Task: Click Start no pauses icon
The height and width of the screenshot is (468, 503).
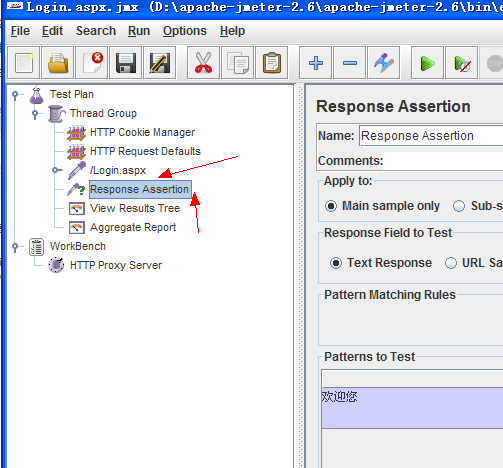Action: pyautogui.click(x=461, y=63)
